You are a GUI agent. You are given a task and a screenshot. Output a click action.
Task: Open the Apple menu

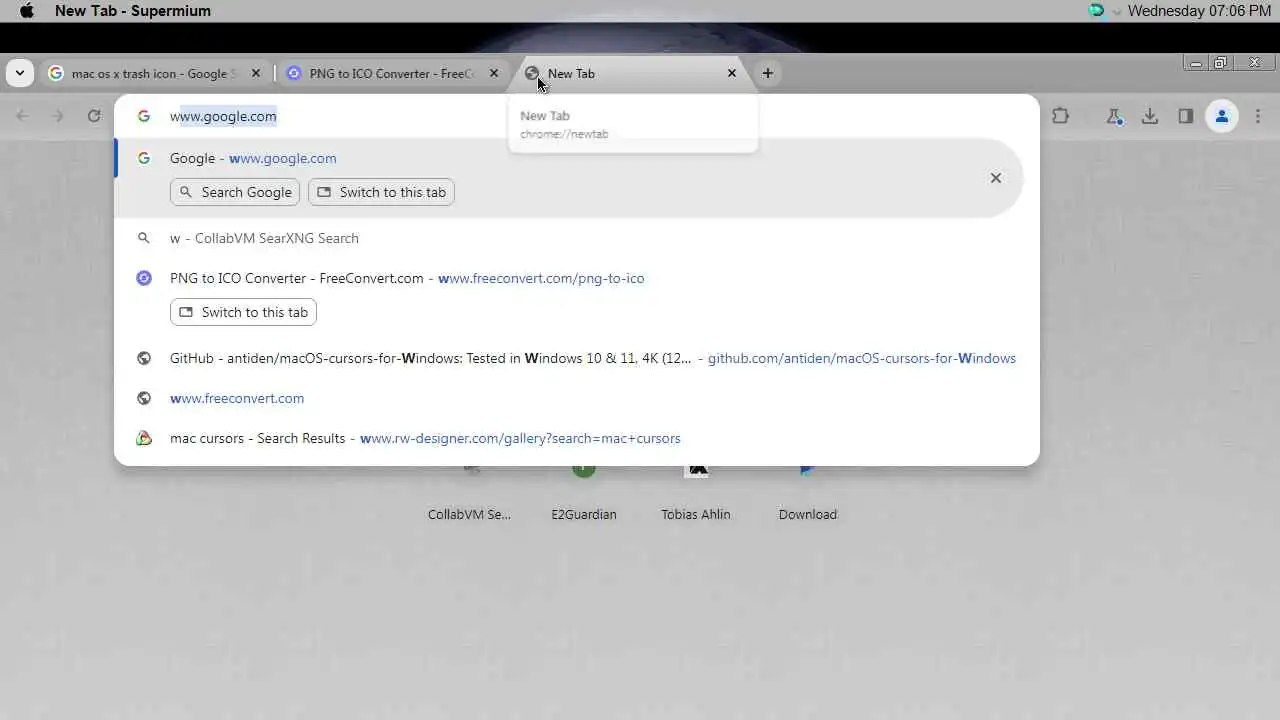27,11
